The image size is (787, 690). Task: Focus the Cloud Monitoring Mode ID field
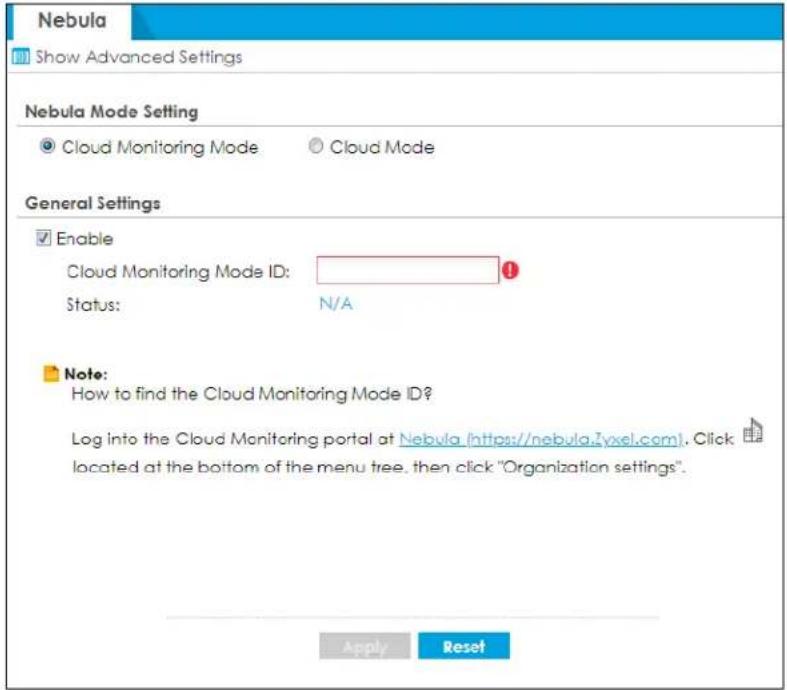coord(408,270)
